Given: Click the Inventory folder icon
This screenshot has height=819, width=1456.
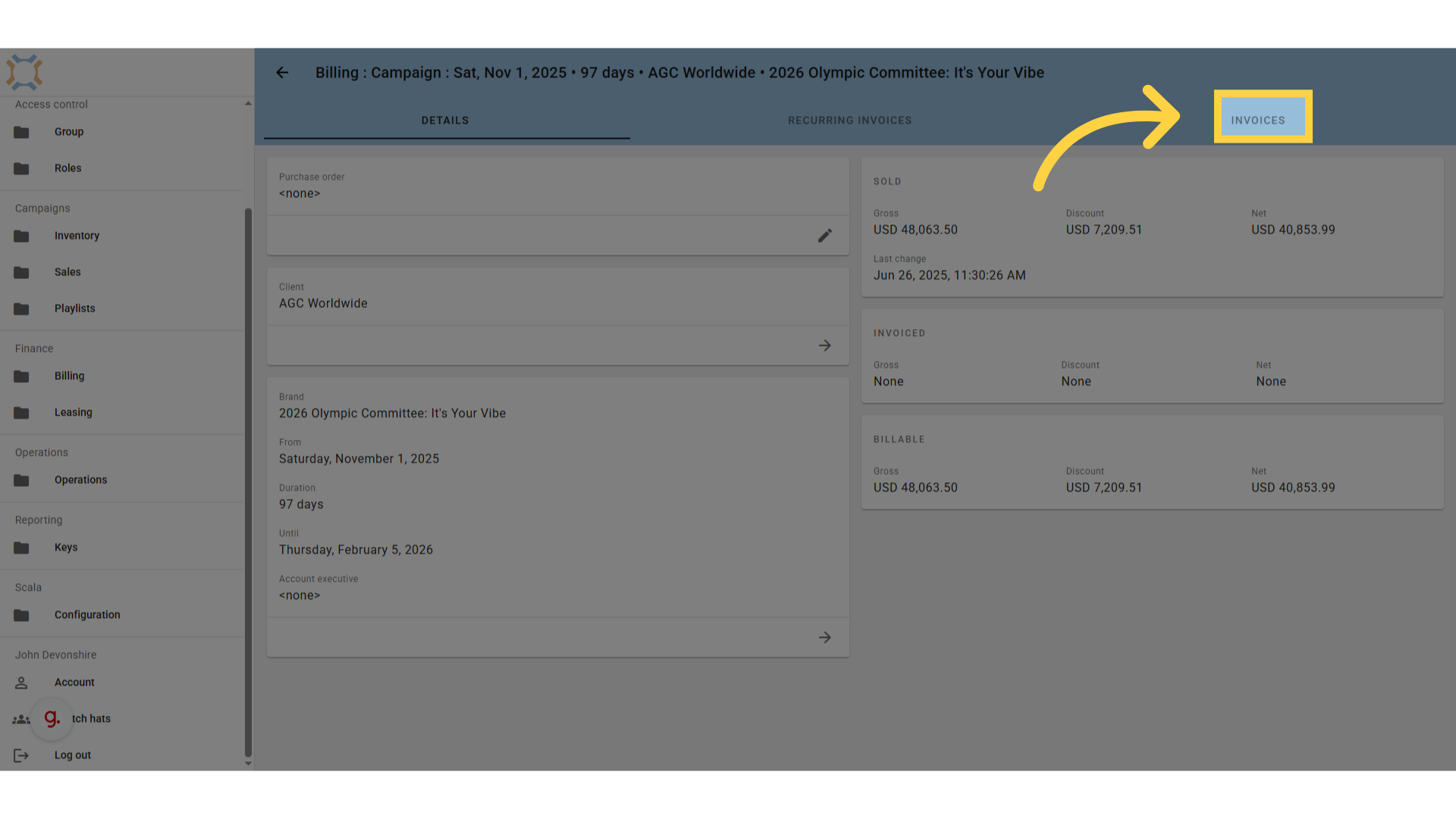Looking at the screenshot, I should (21, 236).
